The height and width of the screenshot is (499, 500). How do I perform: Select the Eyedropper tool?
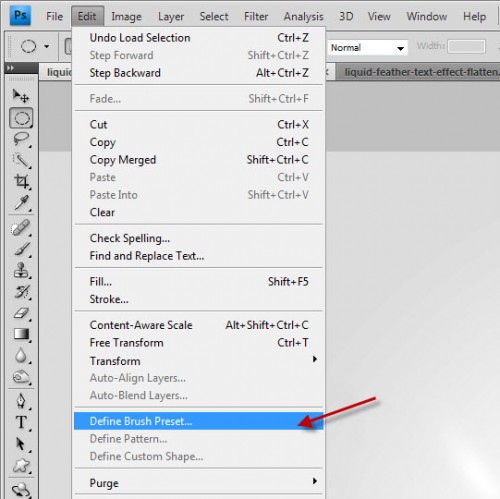[21, 203]
